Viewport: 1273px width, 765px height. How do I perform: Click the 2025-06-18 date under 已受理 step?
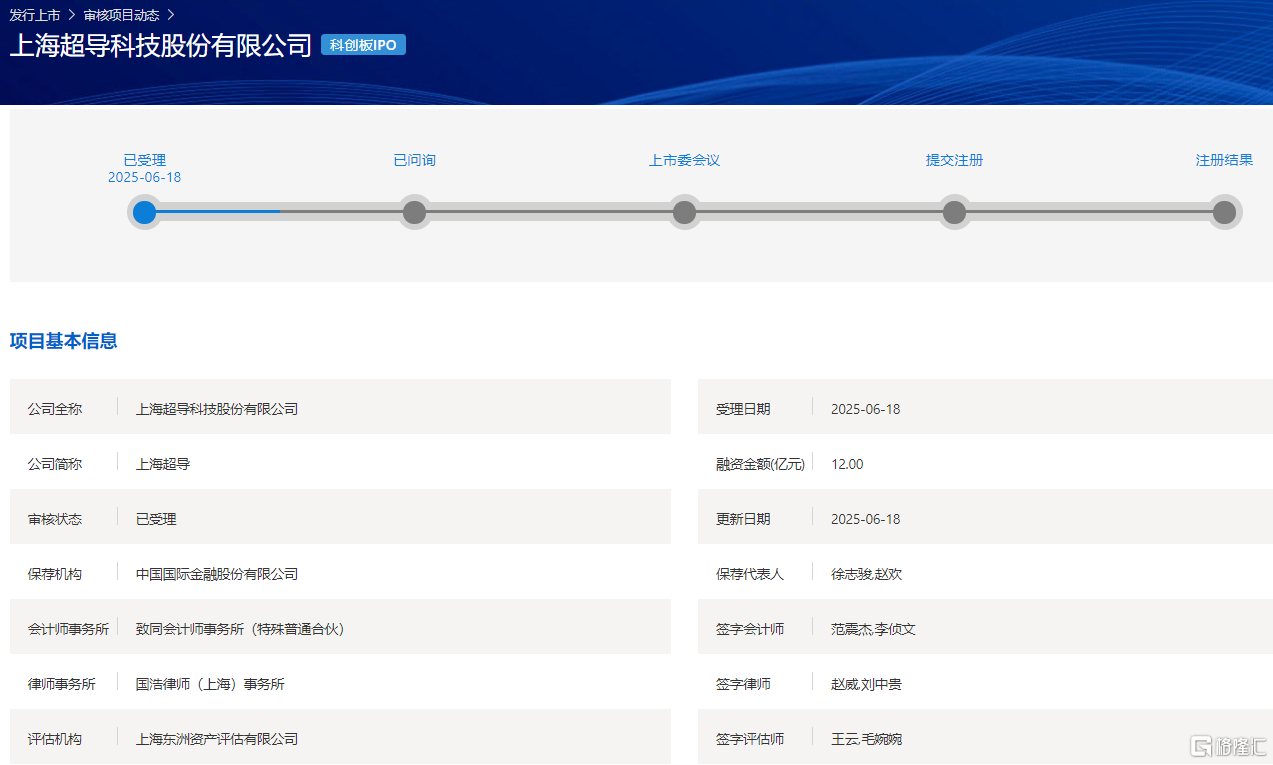click(145, 177)
